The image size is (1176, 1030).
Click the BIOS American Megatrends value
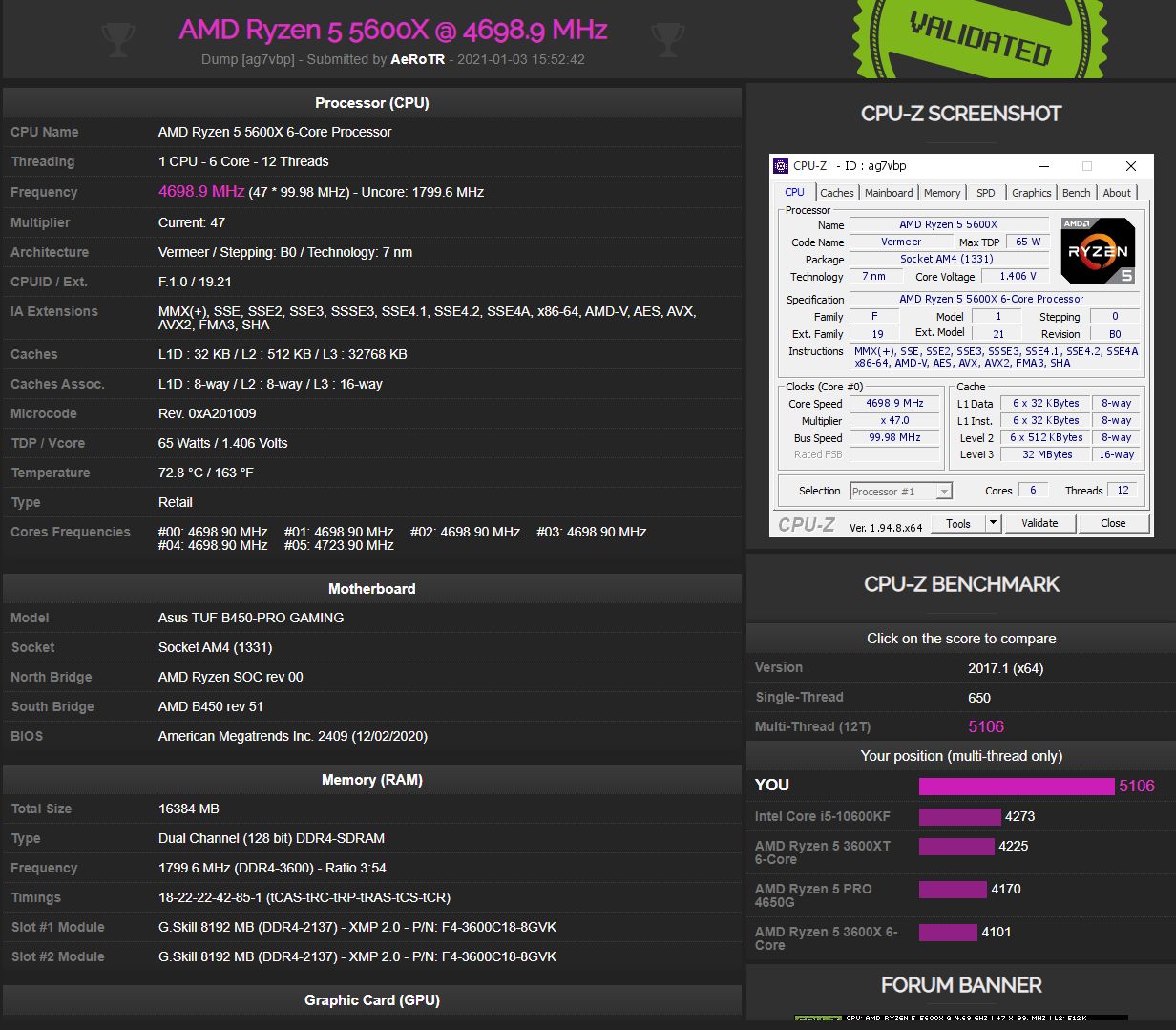click(293, 736)
